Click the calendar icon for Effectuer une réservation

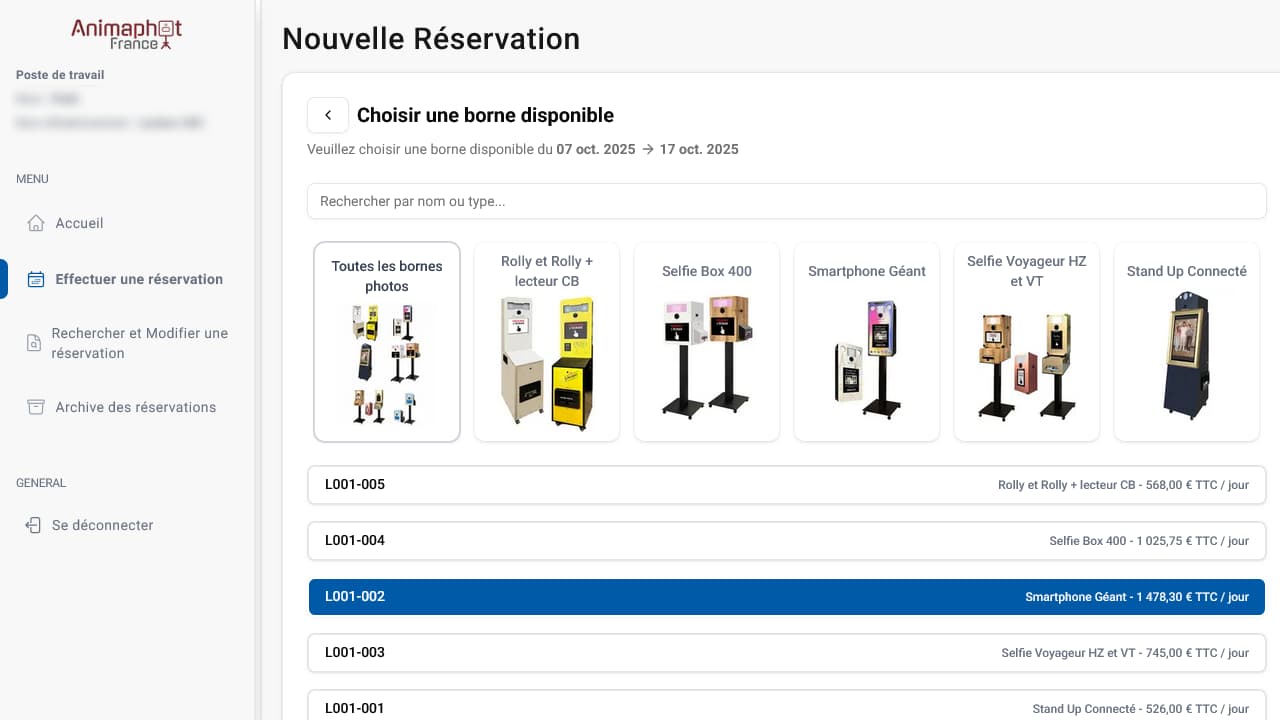click(36, 279)
